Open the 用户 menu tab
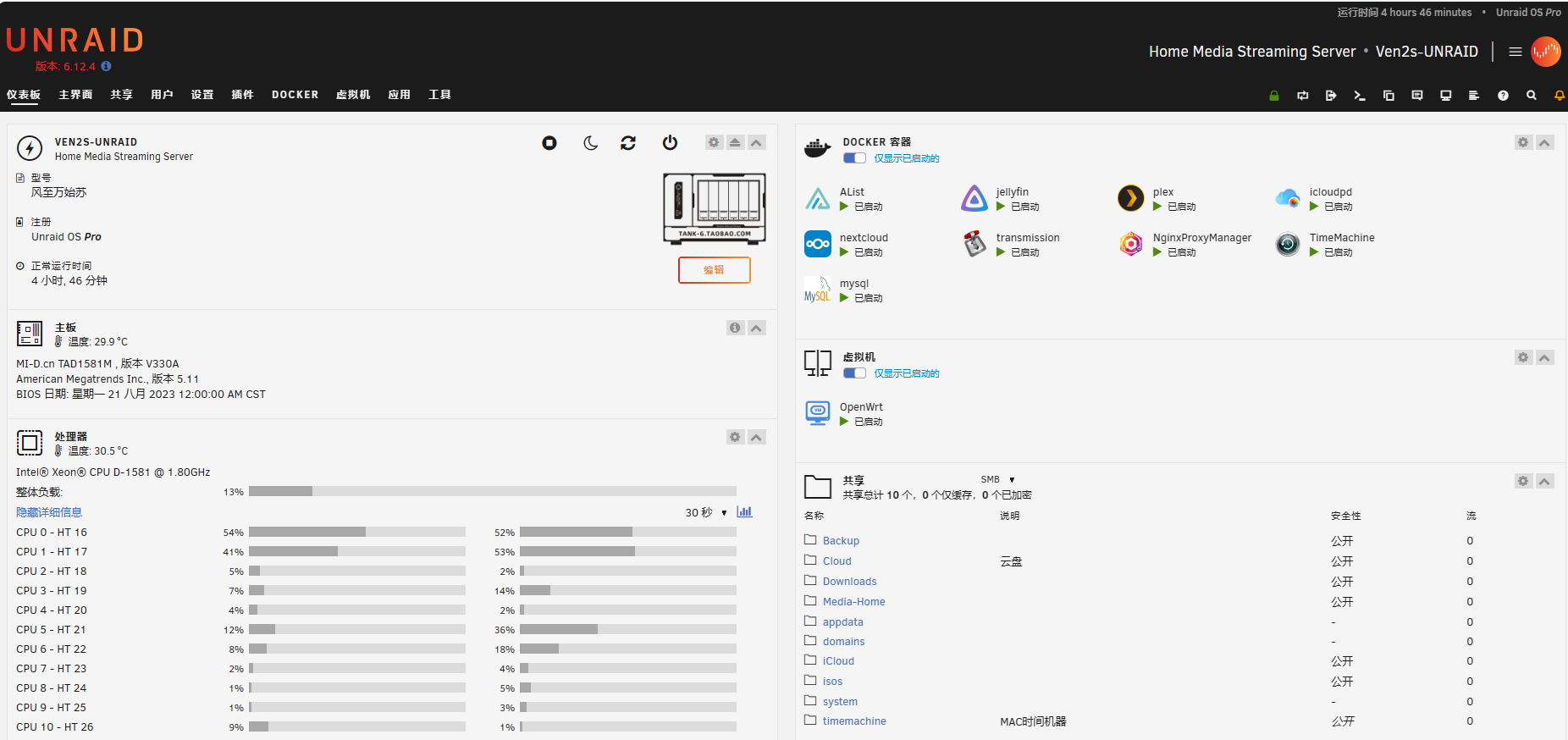This screenshot has height=740, width=1568. 162,95
